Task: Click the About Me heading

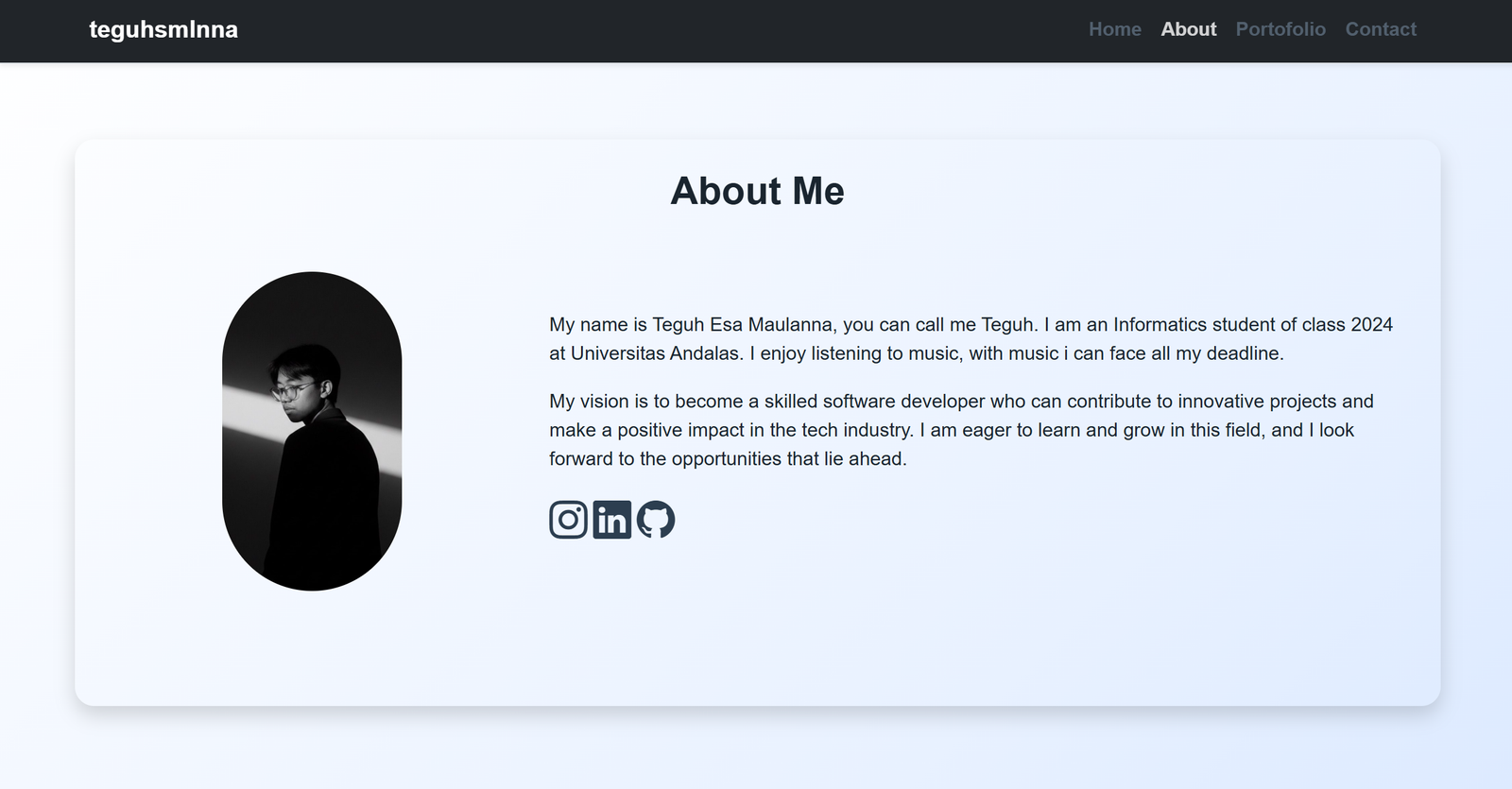Action: coord(757,192)
